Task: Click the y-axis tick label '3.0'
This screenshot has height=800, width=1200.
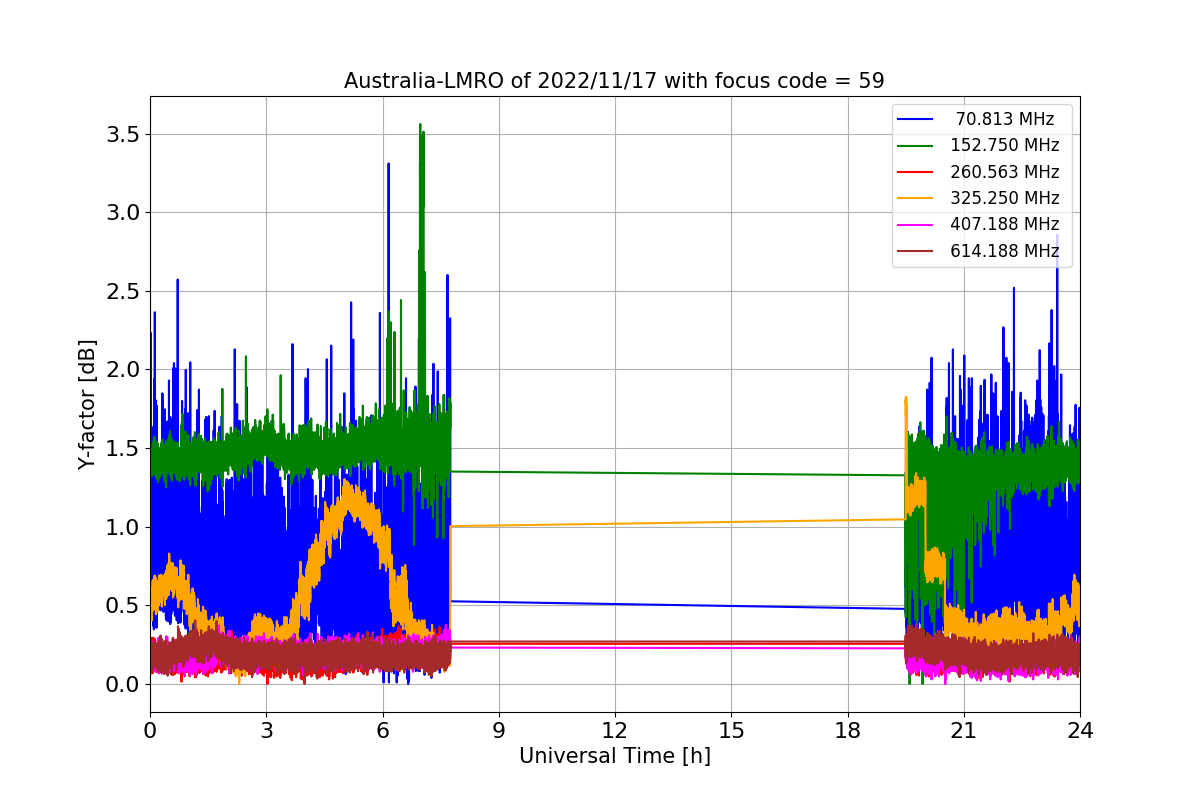Action: tap(124, 213)
